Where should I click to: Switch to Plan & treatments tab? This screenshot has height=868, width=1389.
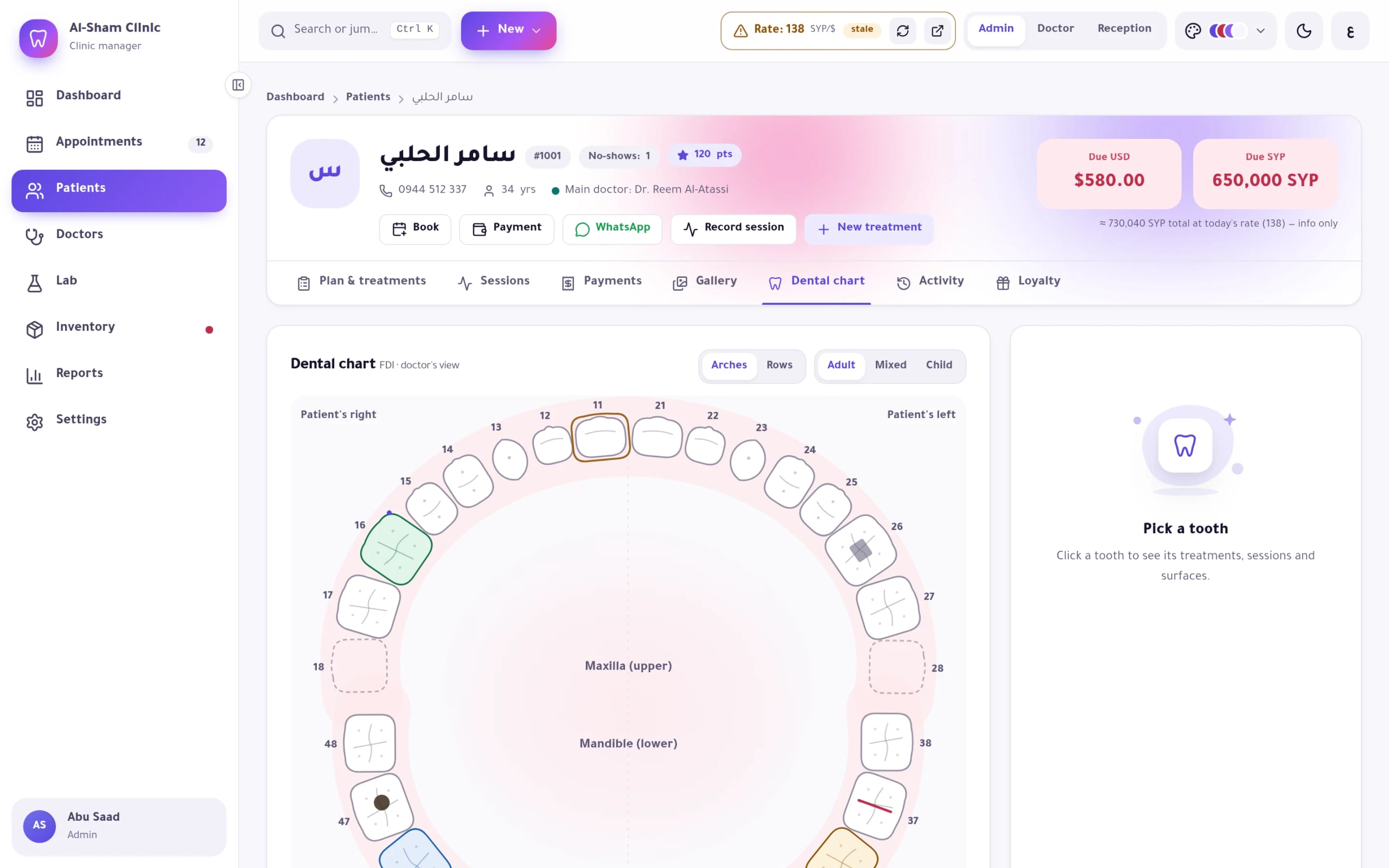click(361, 282)
